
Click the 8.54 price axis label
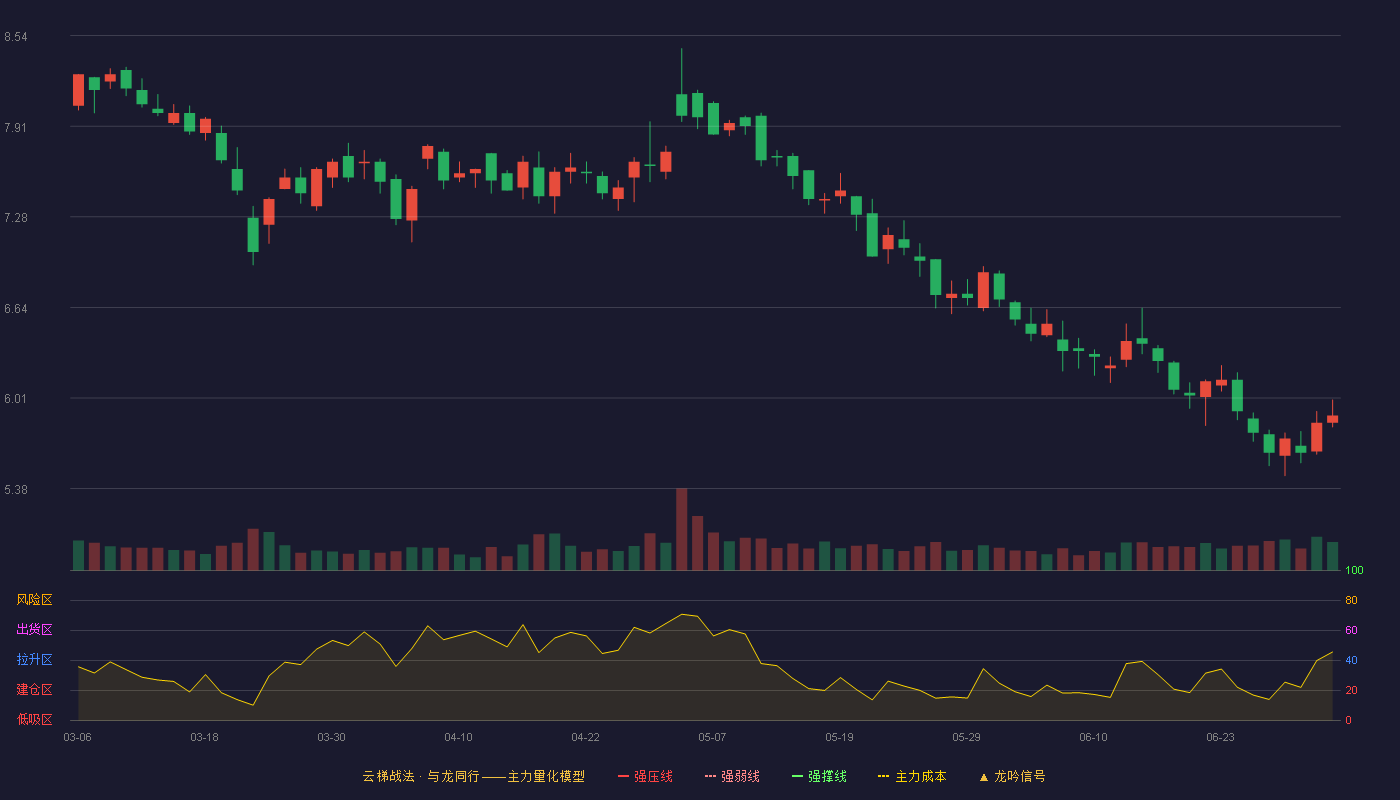click(15, 37)
